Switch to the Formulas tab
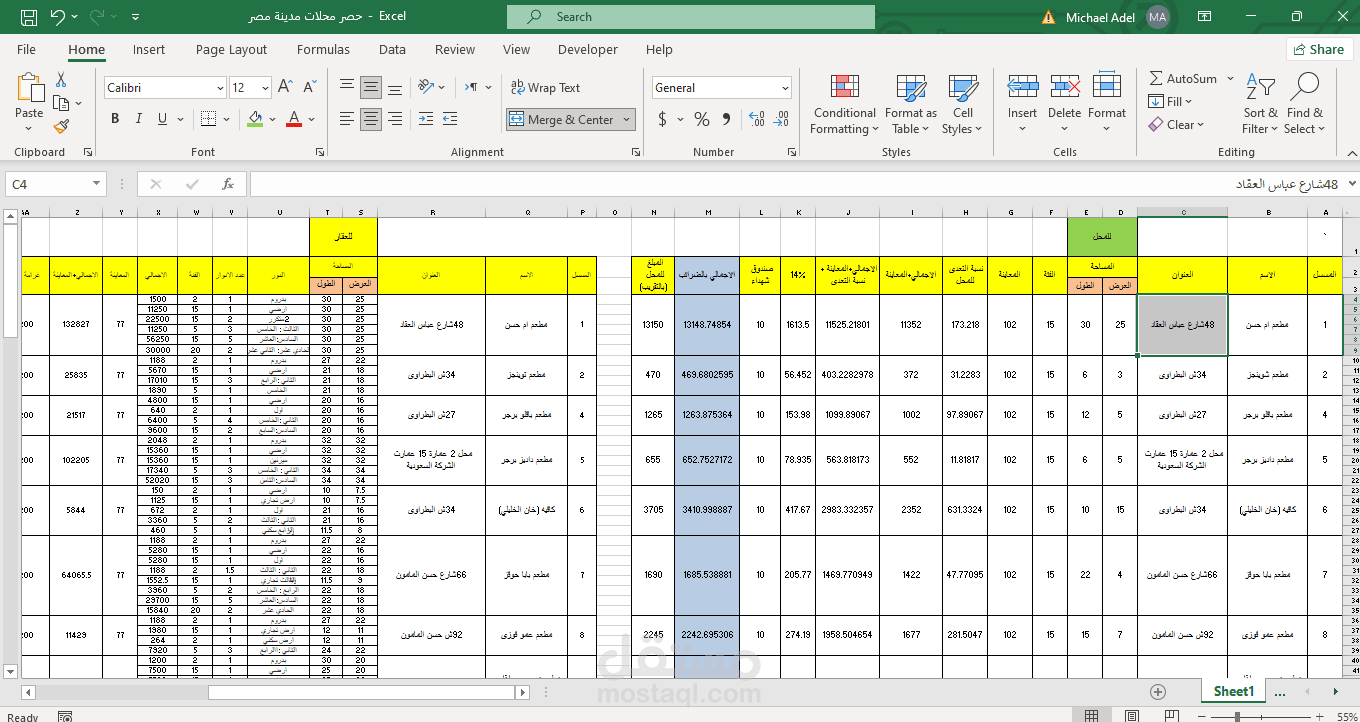Image resolution: width=1360 pixels, height=722 pixels. point(323,49)
